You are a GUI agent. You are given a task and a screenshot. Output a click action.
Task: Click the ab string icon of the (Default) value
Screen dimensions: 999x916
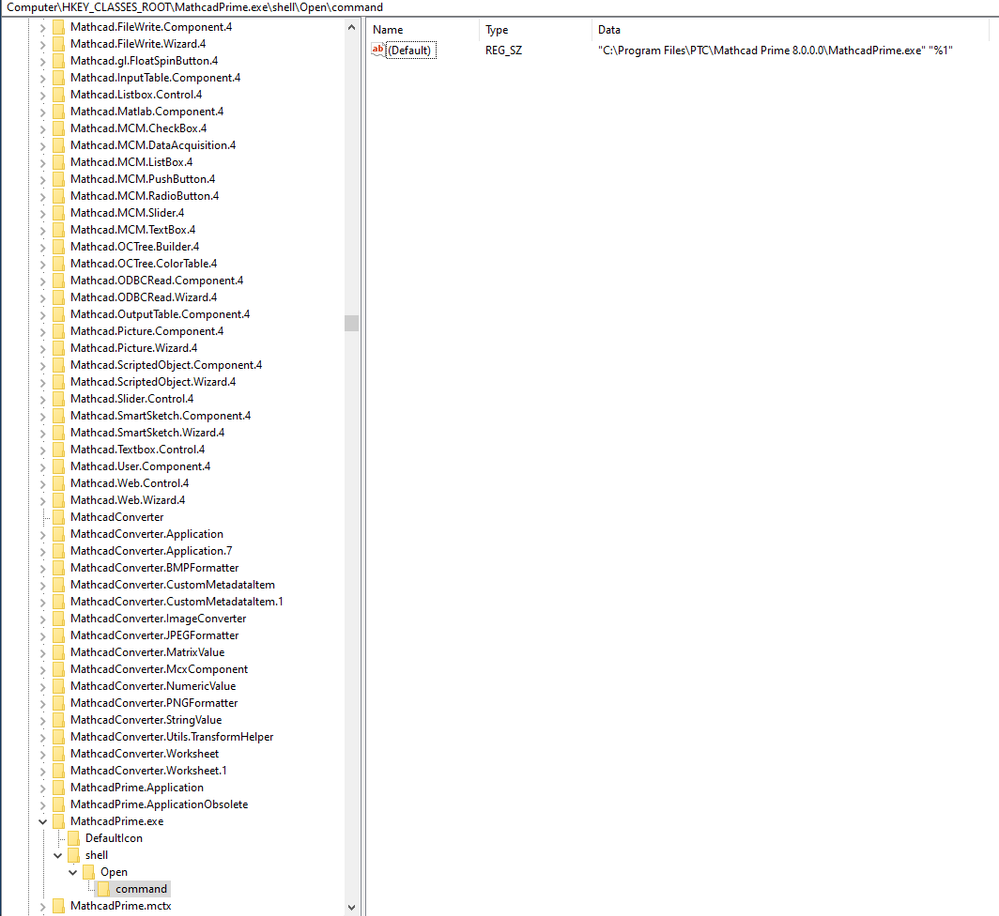[x=378, y=50]
